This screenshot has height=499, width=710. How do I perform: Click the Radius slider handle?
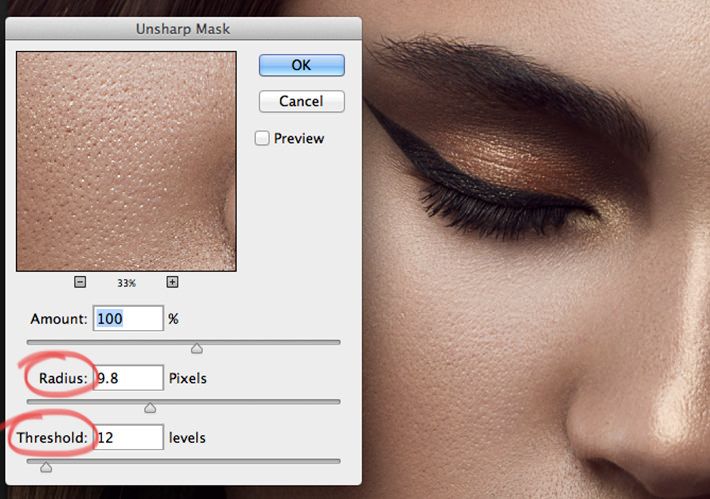click(150, 408)
